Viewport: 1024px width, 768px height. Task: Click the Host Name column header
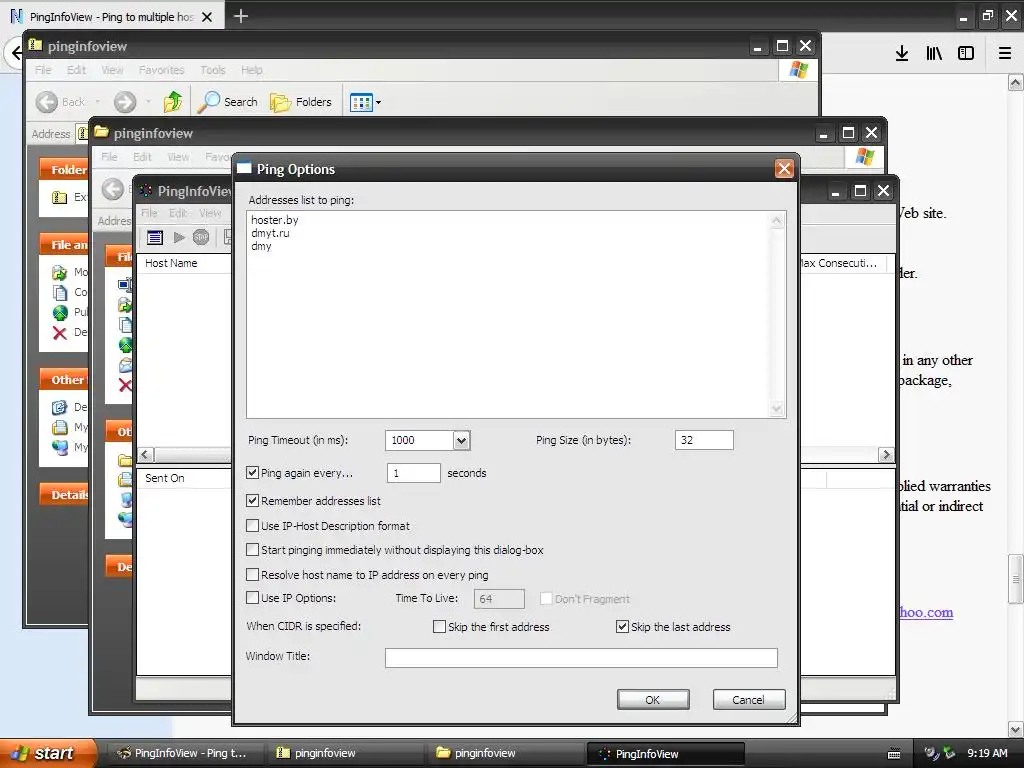pos(184,263)
